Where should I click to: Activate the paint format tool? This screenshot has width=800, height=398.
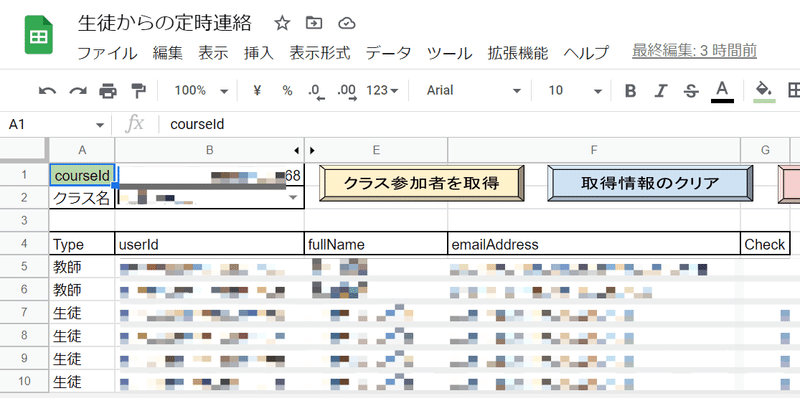click(x=138, y=91)
